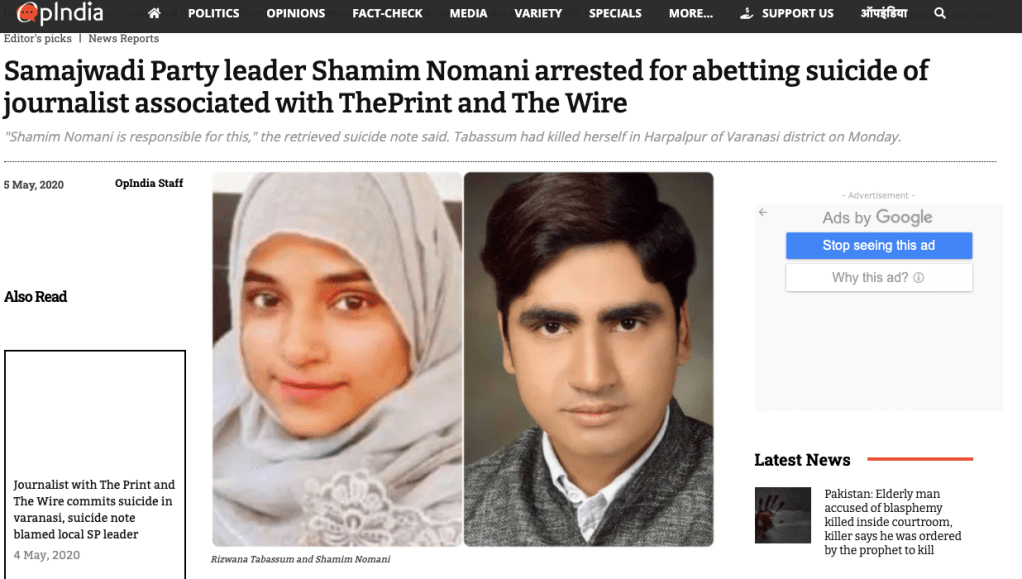Select the Fact-Check menu item
Image resolution: width=1022 pixels, height=579 pixels.
(x=387, y=13)
